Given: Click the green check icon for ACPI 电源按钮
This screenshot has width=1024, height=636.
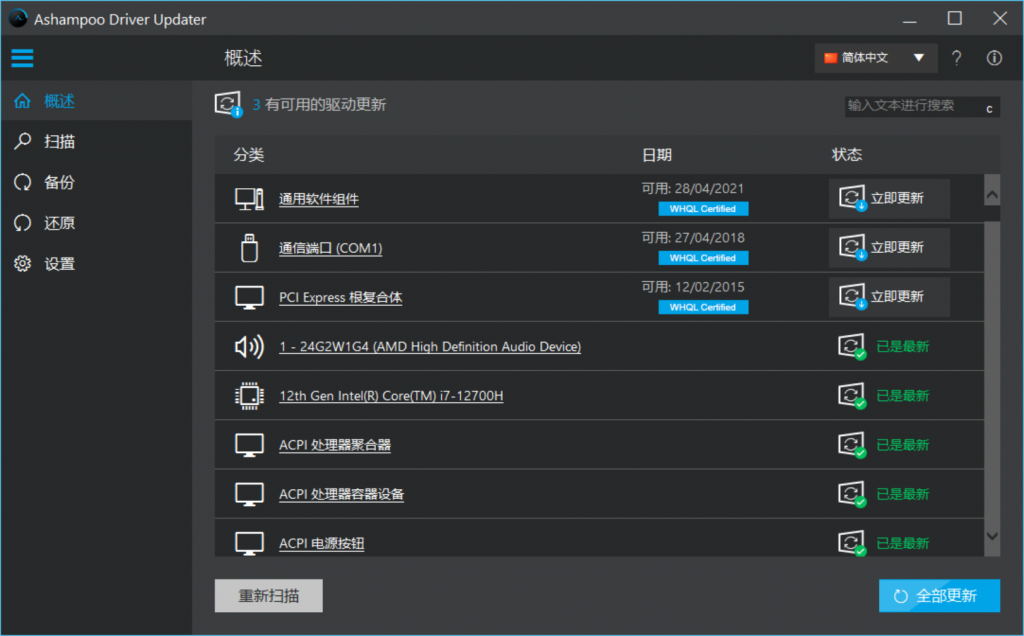Looking at the screenshot, I should point(851,542).
